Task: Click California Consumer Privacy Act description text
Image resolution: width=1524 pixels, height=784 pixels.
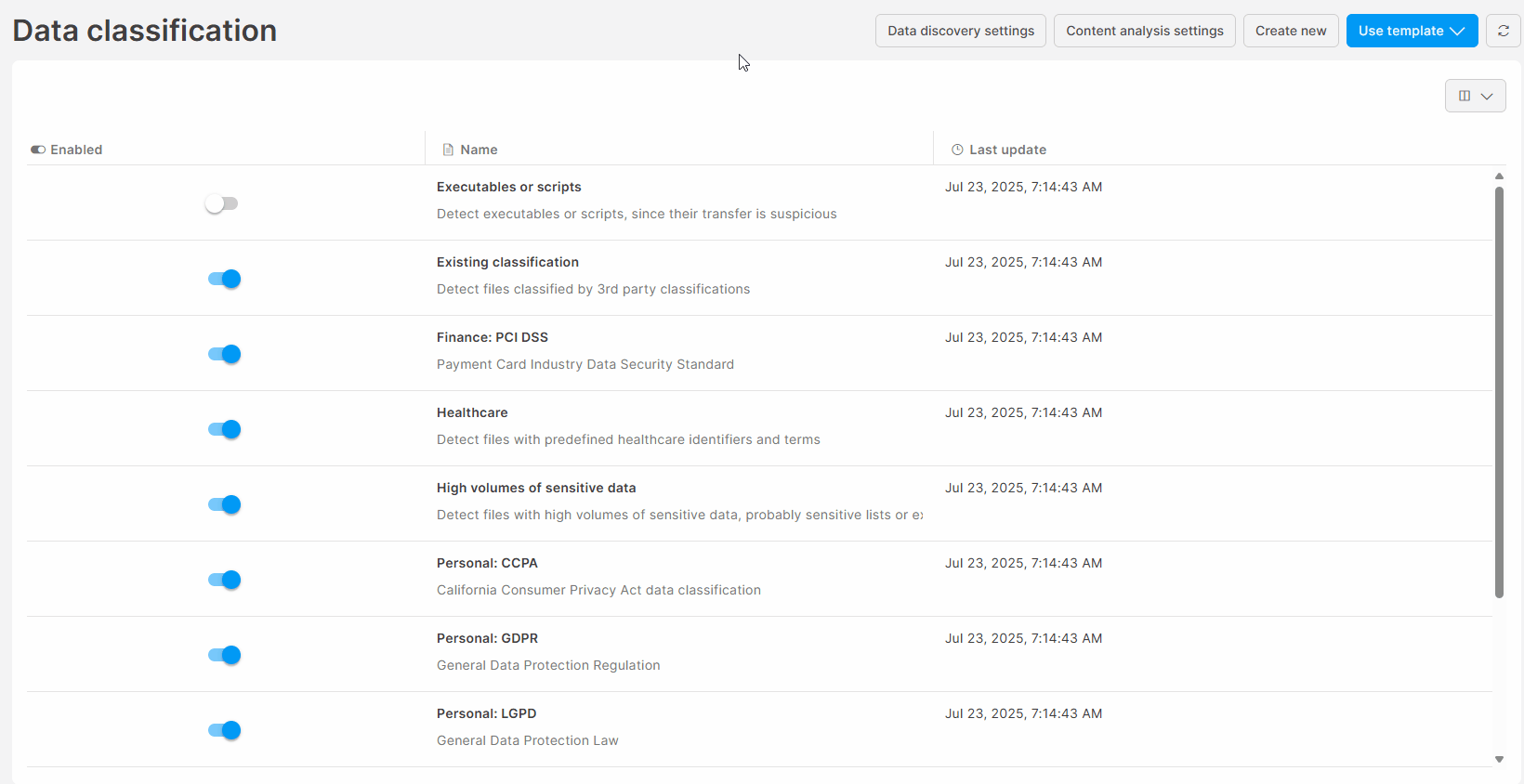Action: pyautogui.click(x=598, y=590)
